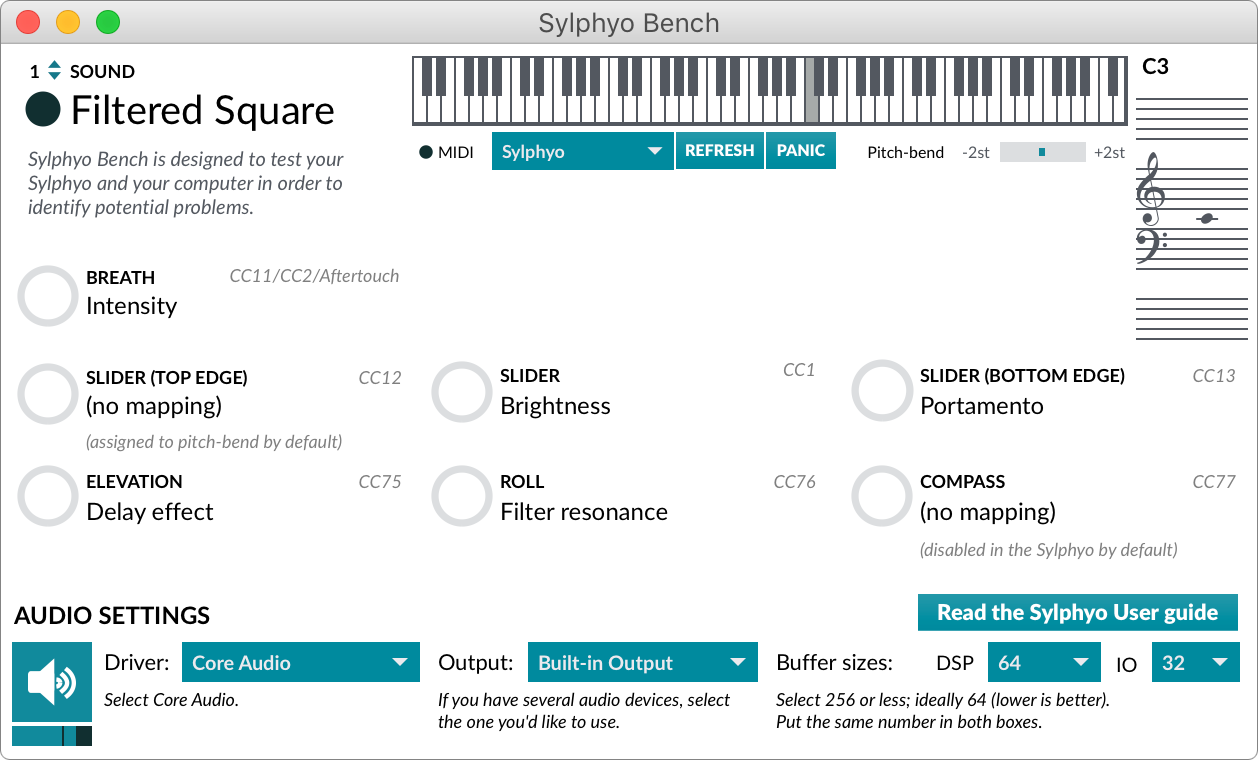
Task: Open Read the Sylphyo User guide
Action: [1078, 613]
